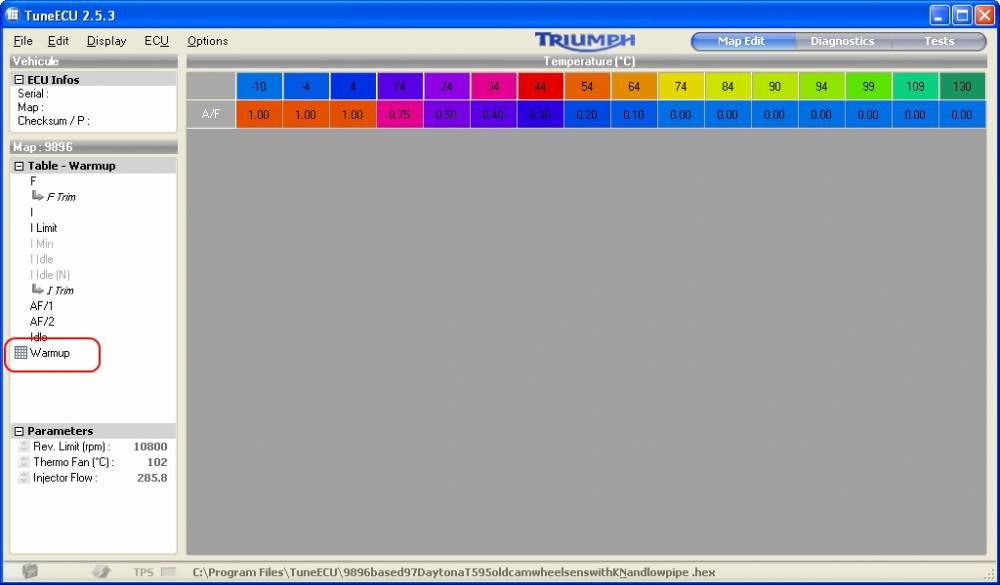Click the Temperature (°C) table title
Screen dimensions: 1000x585
coord(589,61)
